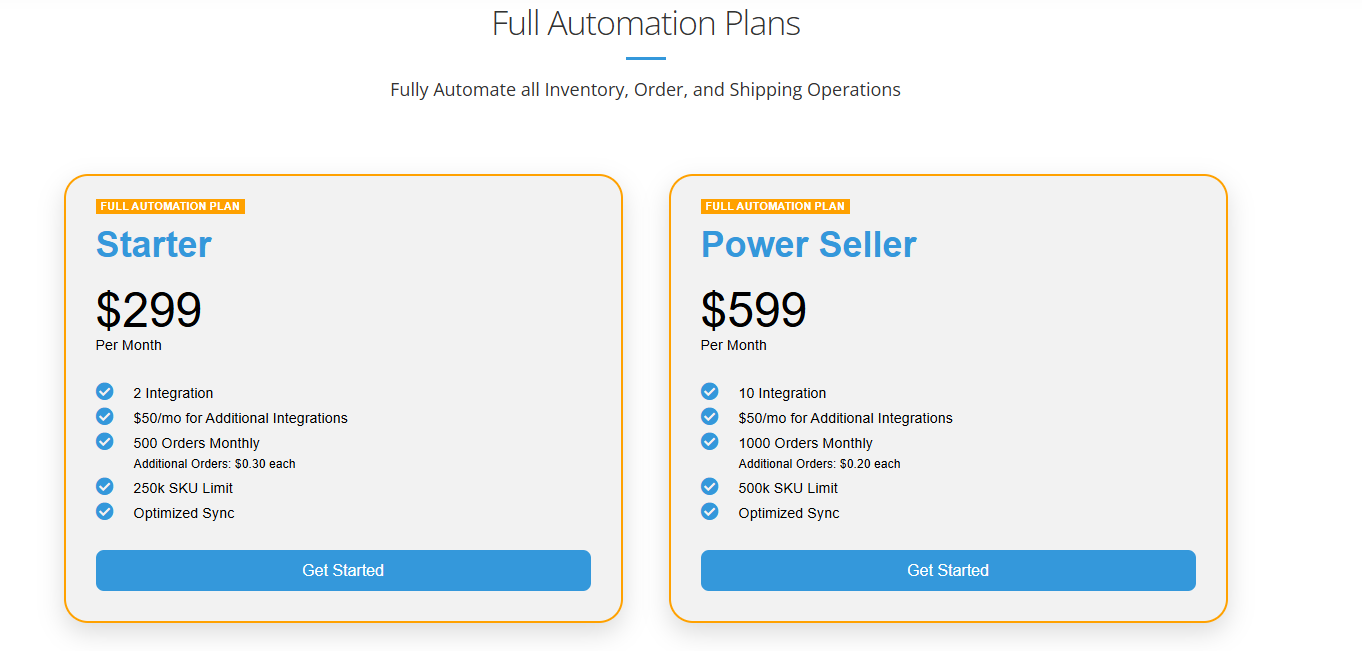Click checkmark icon beside 500k SKU Limit
Screen dimensions: 1362x651
(710, 486)
